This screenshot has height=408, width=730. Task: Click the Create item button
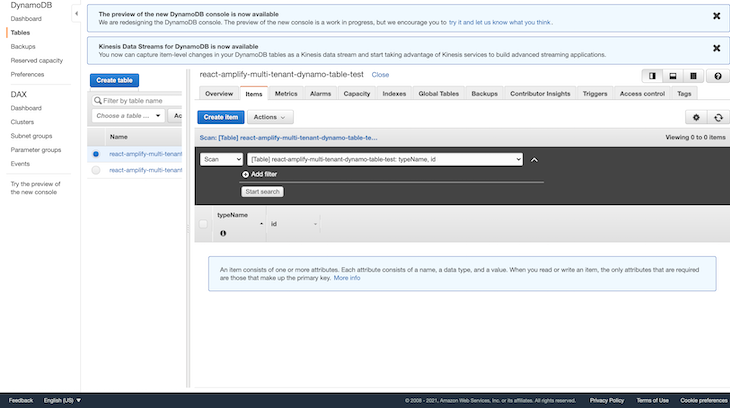[x=220, y=117]
